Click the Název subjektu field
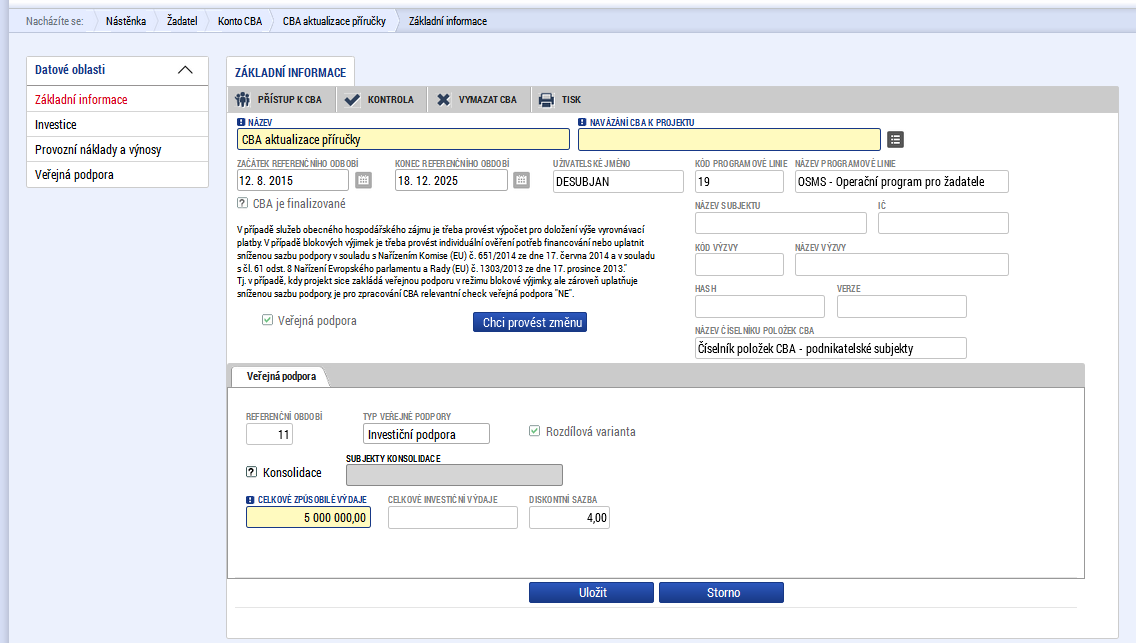Viewport: 1136px width, 643px height. (x=780, y=223)
